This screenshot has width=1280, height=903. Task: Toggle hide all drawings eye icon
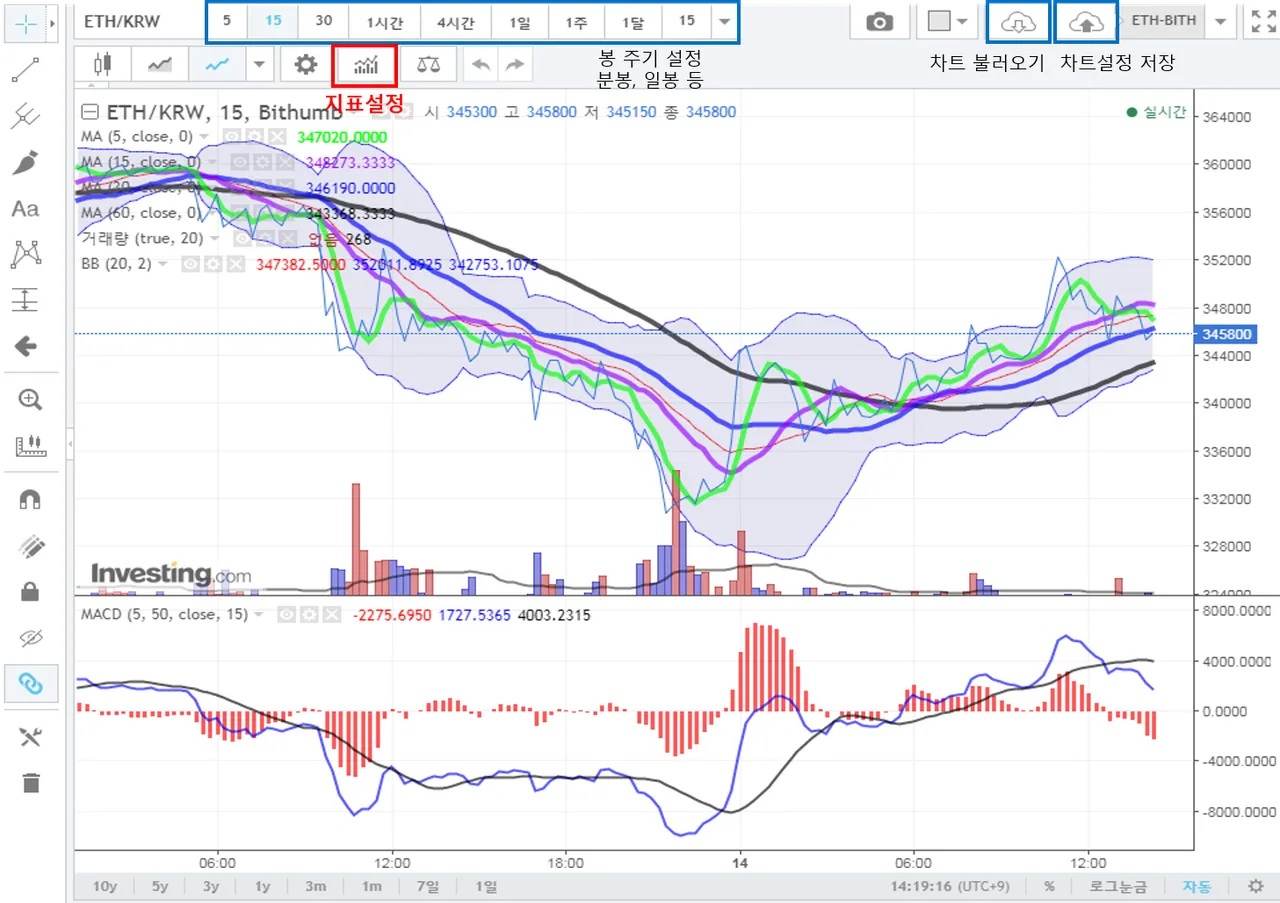coord(30,637)
